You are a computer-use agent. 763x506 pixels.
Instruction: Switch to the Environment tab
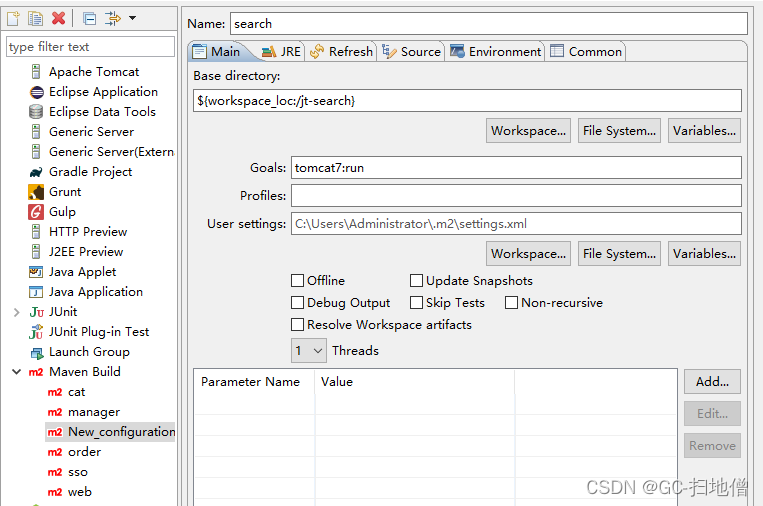click(495, 52)
